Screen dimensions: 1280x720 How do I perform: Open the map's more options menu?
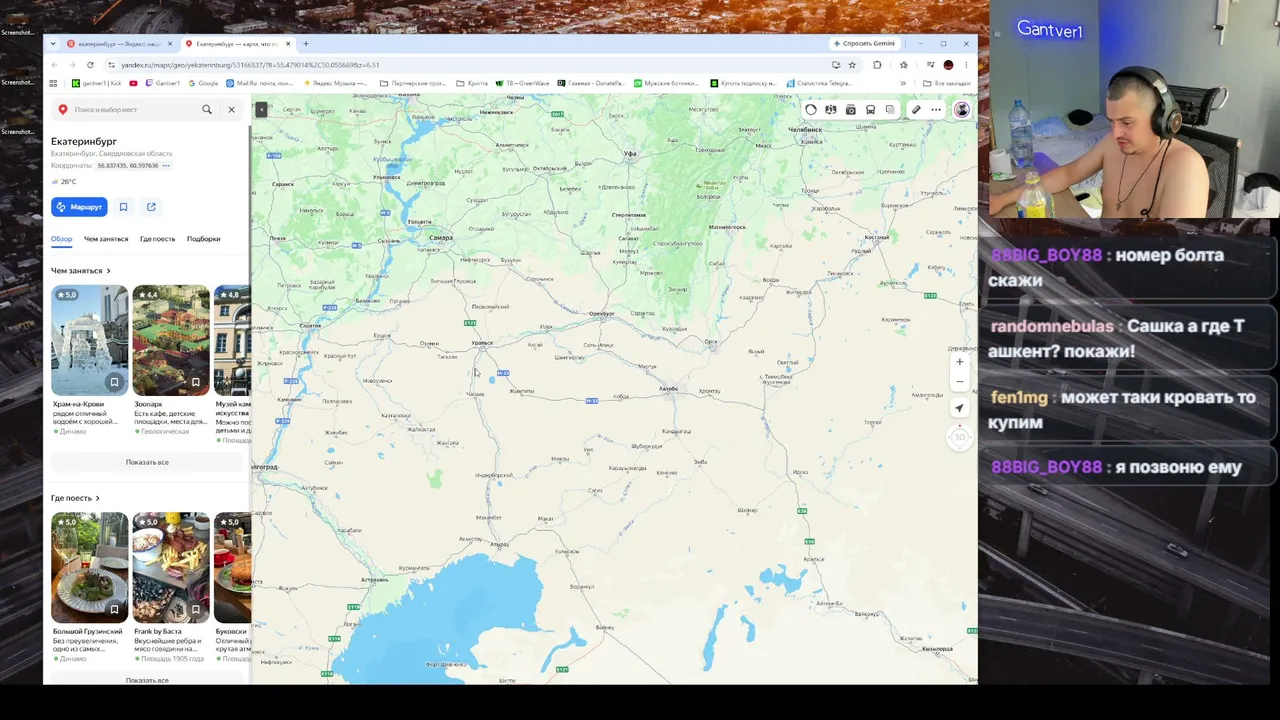(x=936, y=110)
